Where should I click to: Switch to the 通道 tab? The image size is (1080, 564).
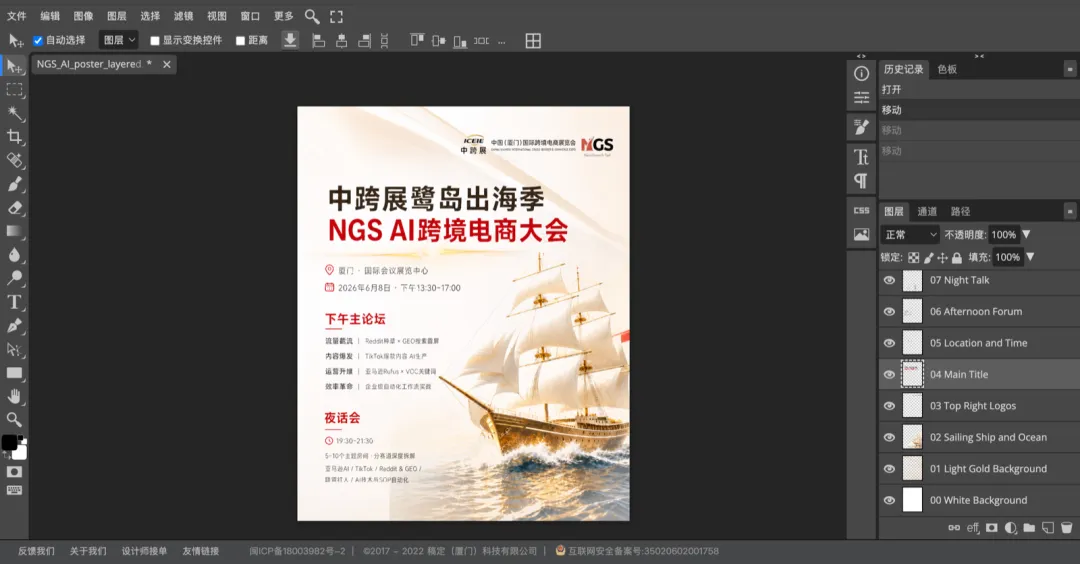[x=927, y=211]
